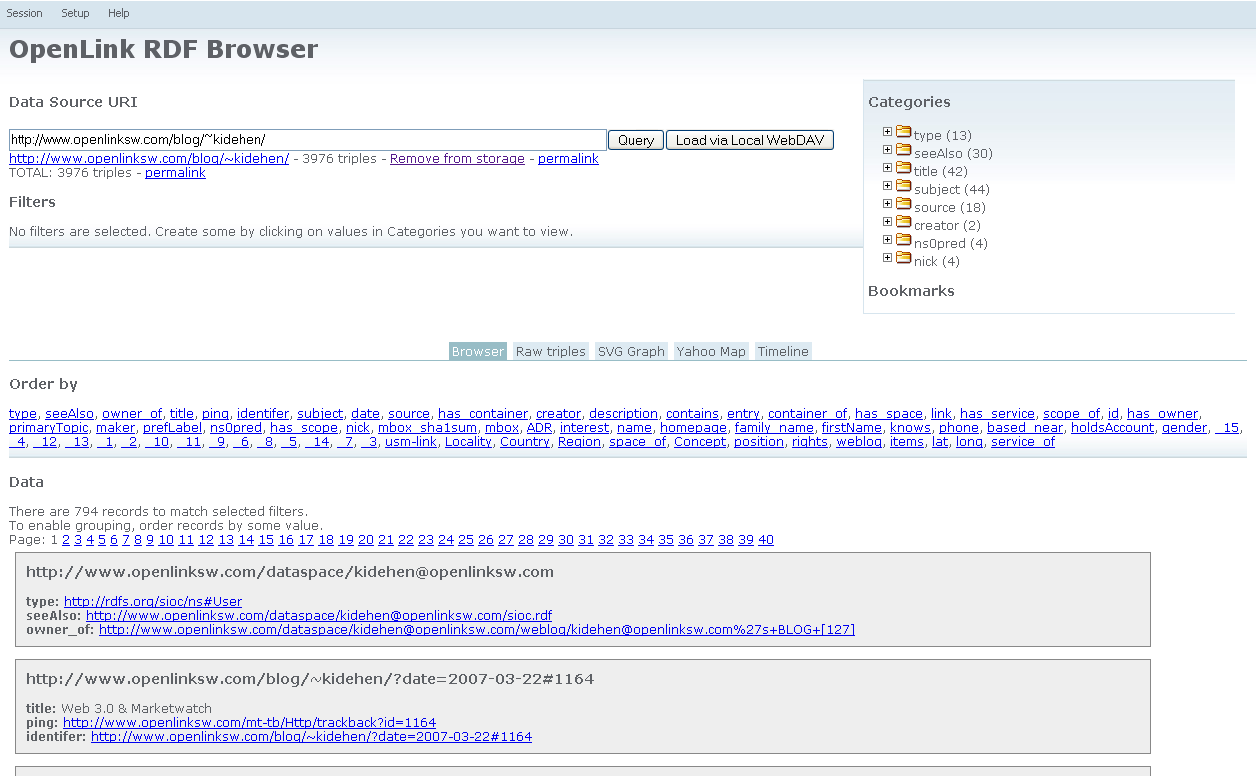
Task: Click the 'There are 794 records' text
Action: coord(159,511)
